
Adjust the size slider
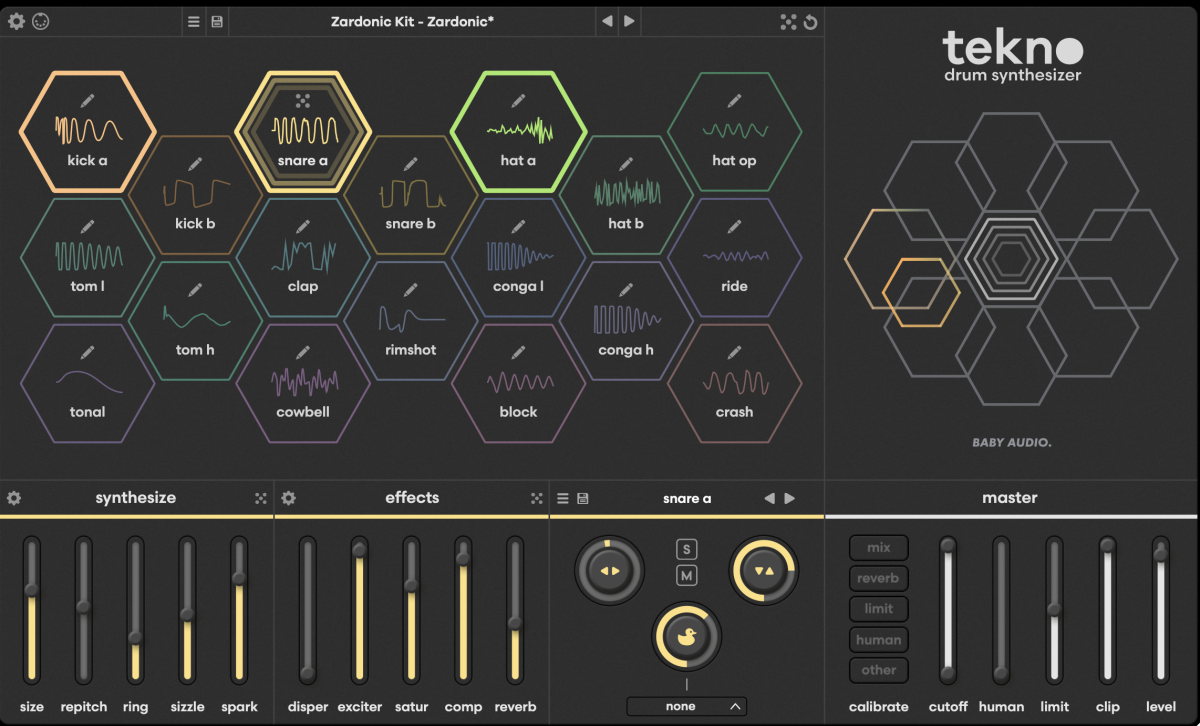pos(32,611)
